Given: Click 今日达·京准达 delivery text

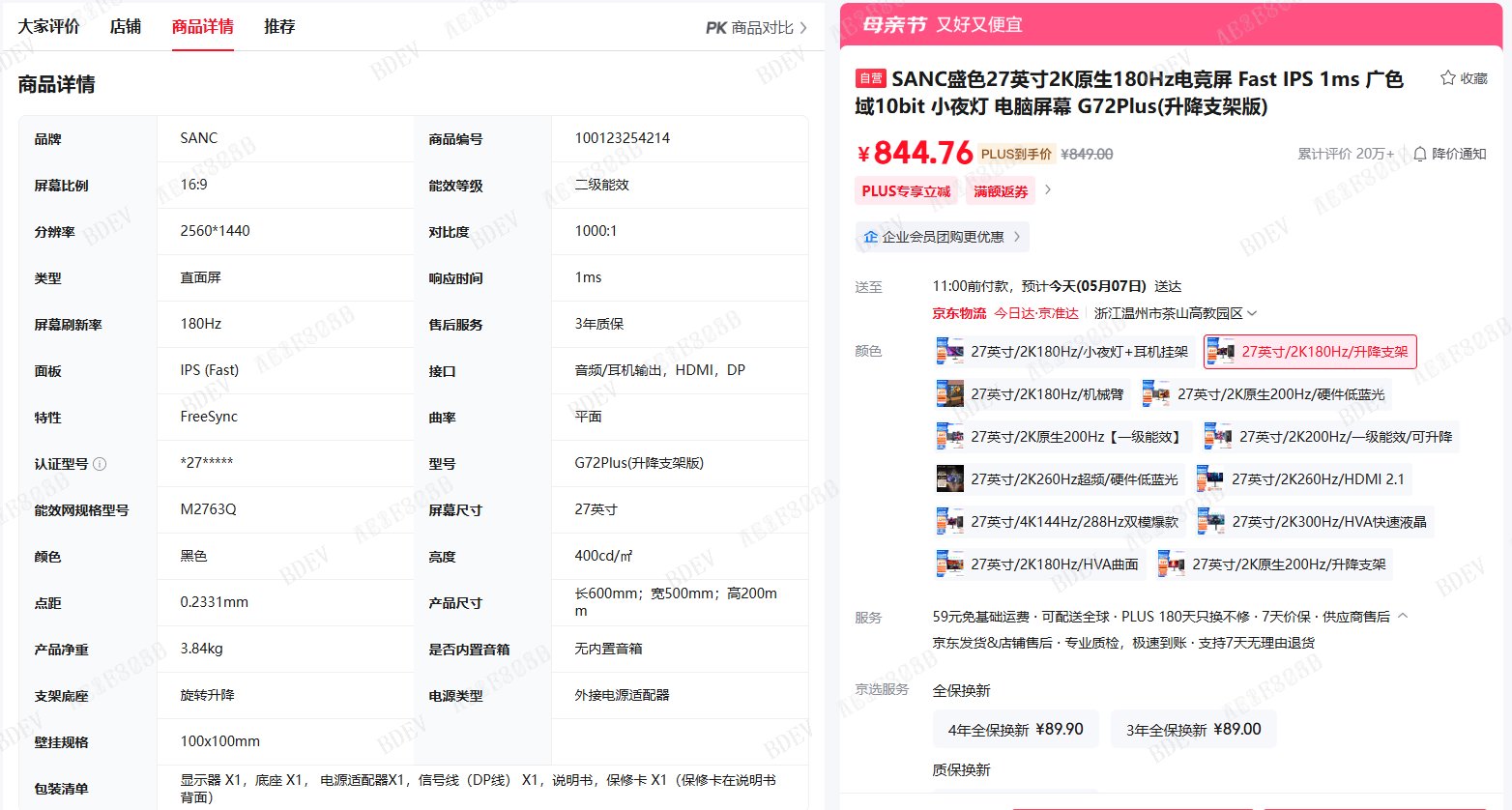Looking at the screenshot, I should (x=1036, y=313).
